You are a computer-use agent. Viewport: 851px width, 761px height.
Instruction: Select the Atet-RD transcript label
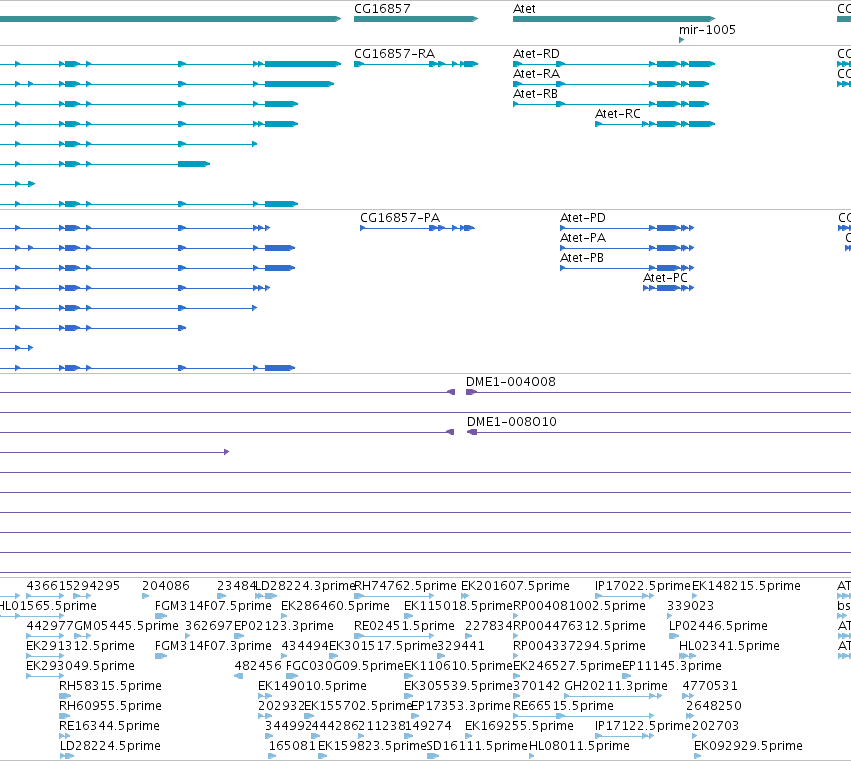(x=536, y=54)
